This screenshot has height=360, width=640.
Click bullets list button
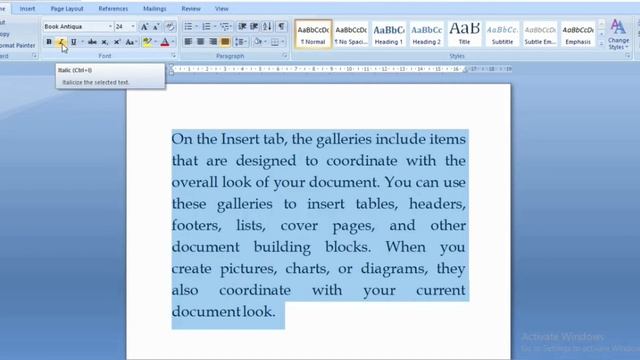tap(188, 27)
